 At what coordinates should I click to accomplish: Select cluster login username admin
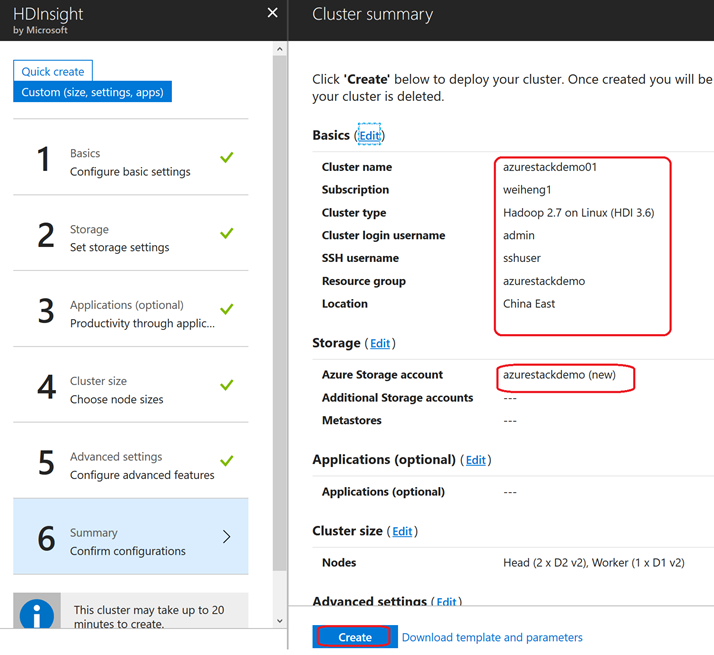pyautogui.click(x=519, y=235)
